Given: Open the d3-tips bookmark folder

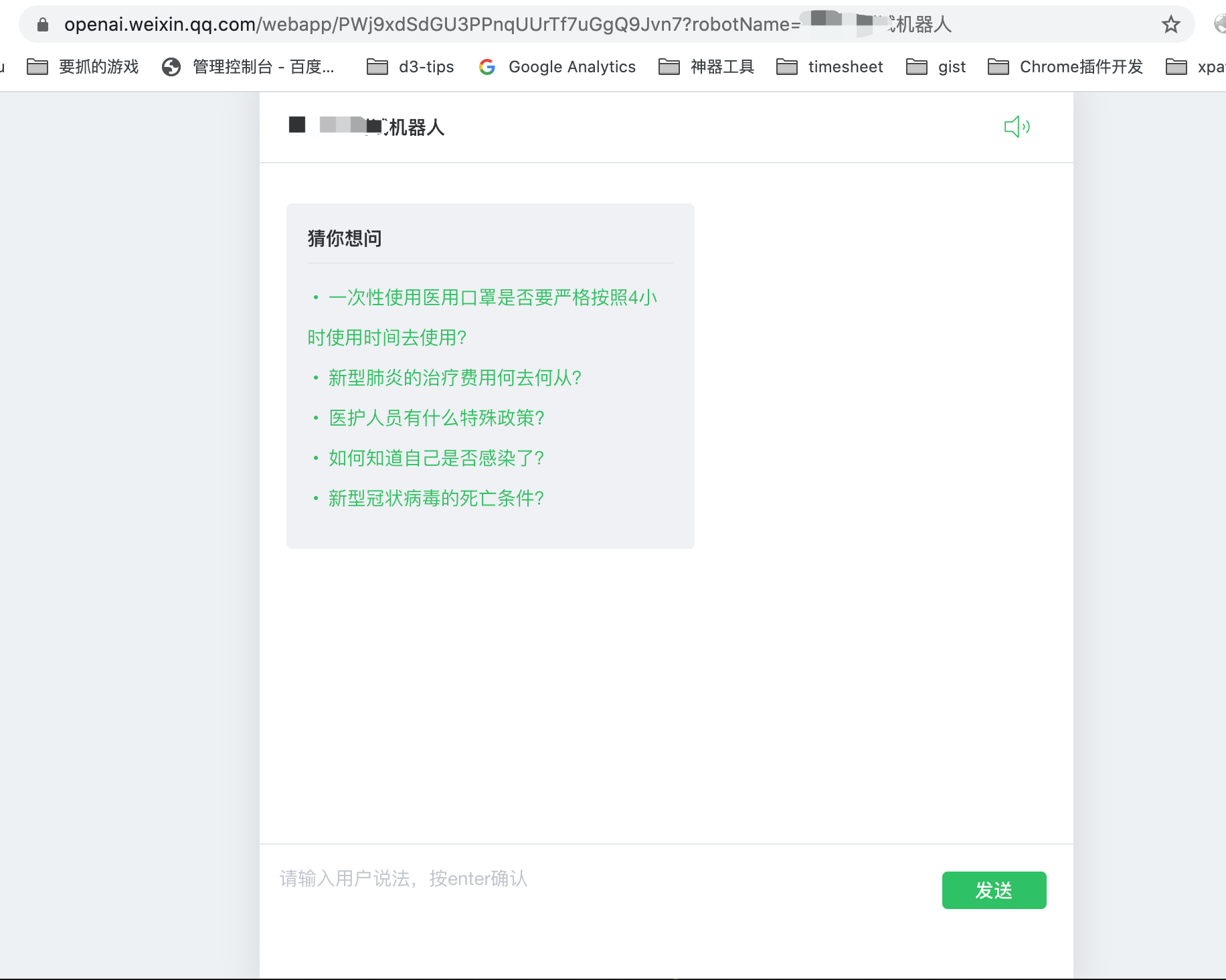Looking at the screenshot, I should click(x=411, y=67).
